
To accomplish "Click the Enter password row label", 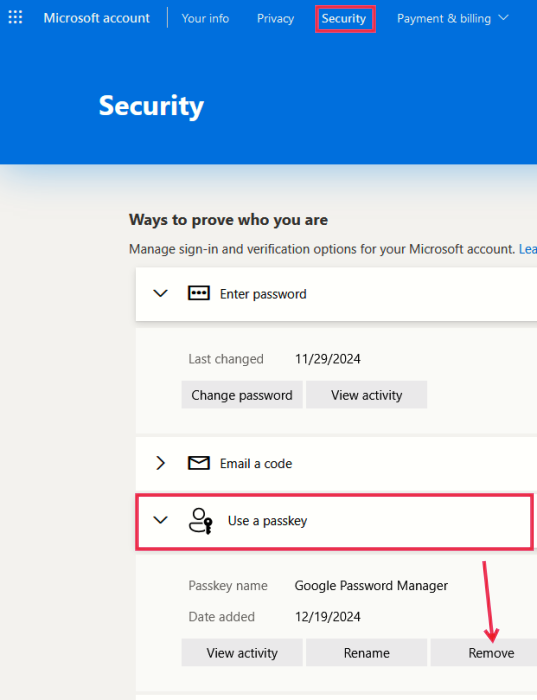I will coord(263,294).
